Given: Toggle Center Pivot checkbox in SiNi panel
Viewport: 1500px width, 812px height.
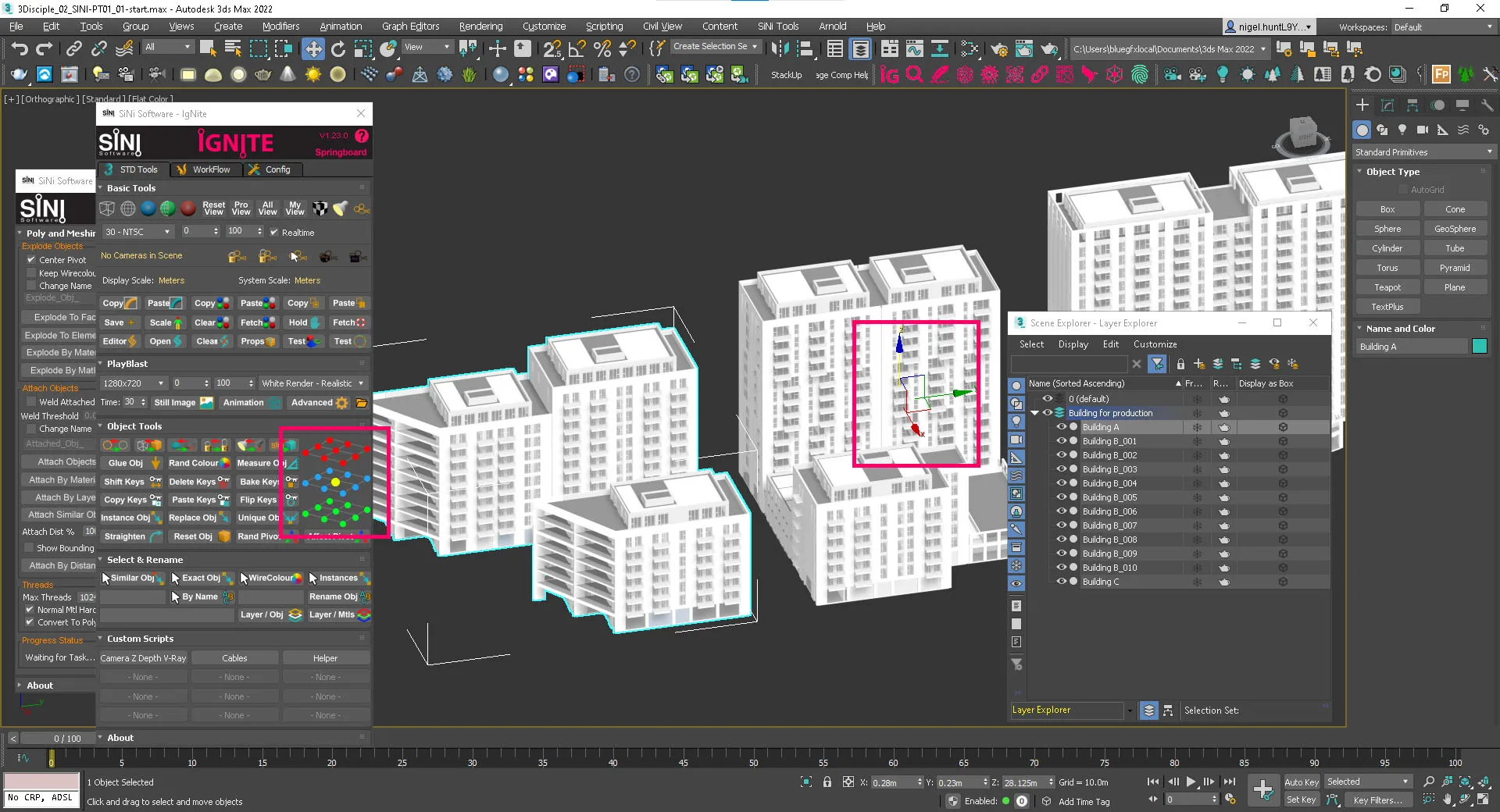Looking at the screenshot, I should tap(31, 260).
